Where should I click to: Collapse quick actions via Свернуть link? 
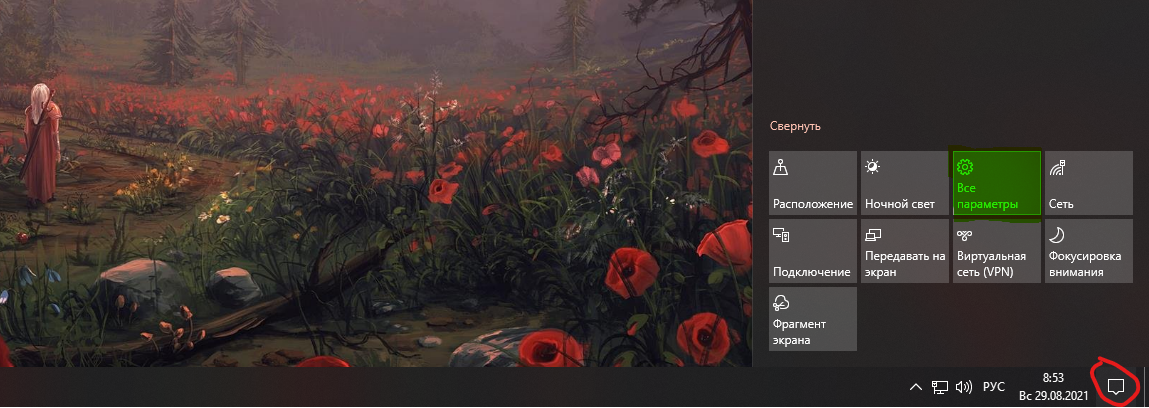(795, 126)
